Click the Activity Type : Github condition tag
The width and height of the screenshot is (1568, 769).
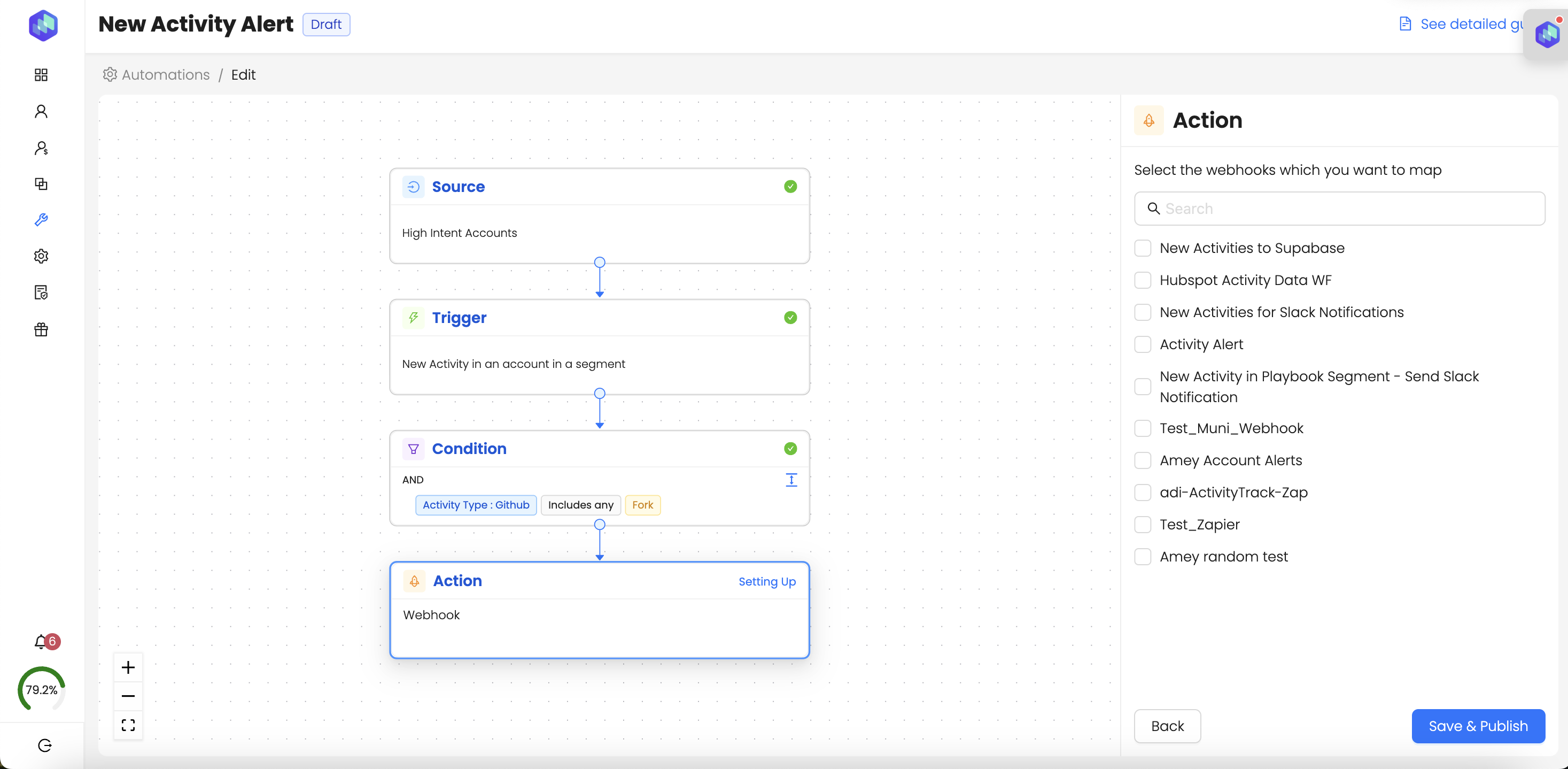pos(476,505)
